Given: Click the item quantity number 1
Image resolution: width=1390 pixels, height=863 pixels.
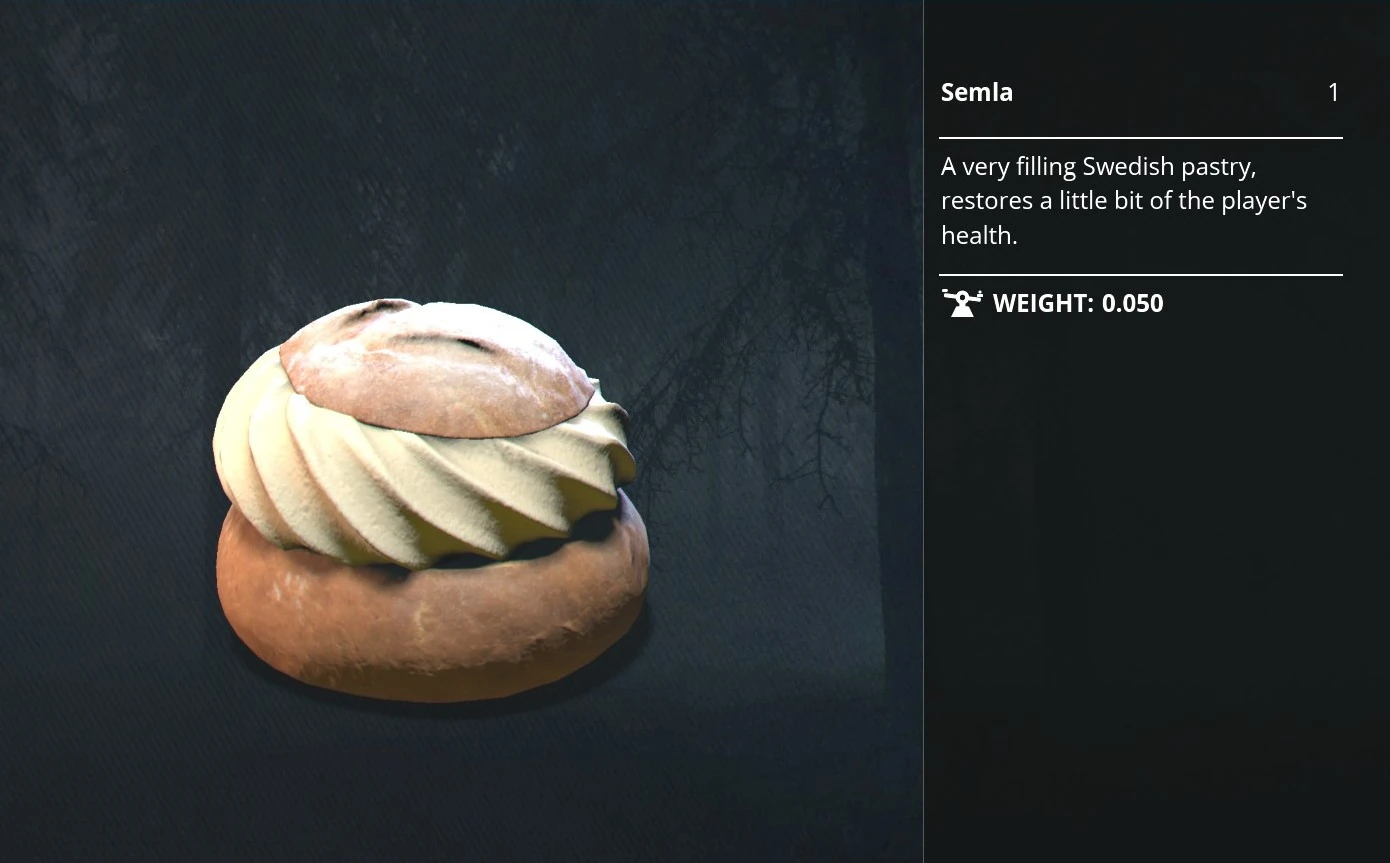Looking at the screenshot, I should click(1333, 92).
